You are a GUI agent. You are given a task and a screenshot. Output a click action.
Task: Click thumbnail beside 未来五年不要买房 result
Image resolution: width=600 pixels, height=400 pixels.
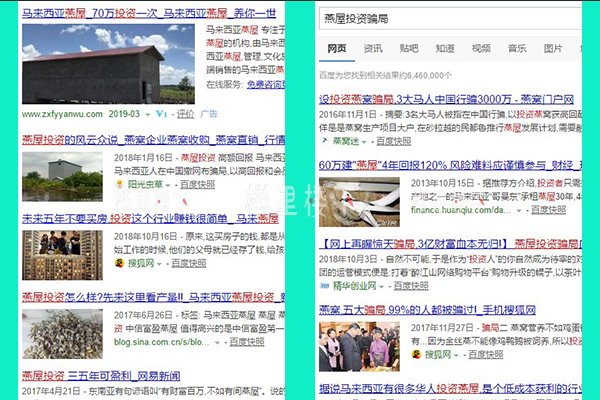[62, 255]
